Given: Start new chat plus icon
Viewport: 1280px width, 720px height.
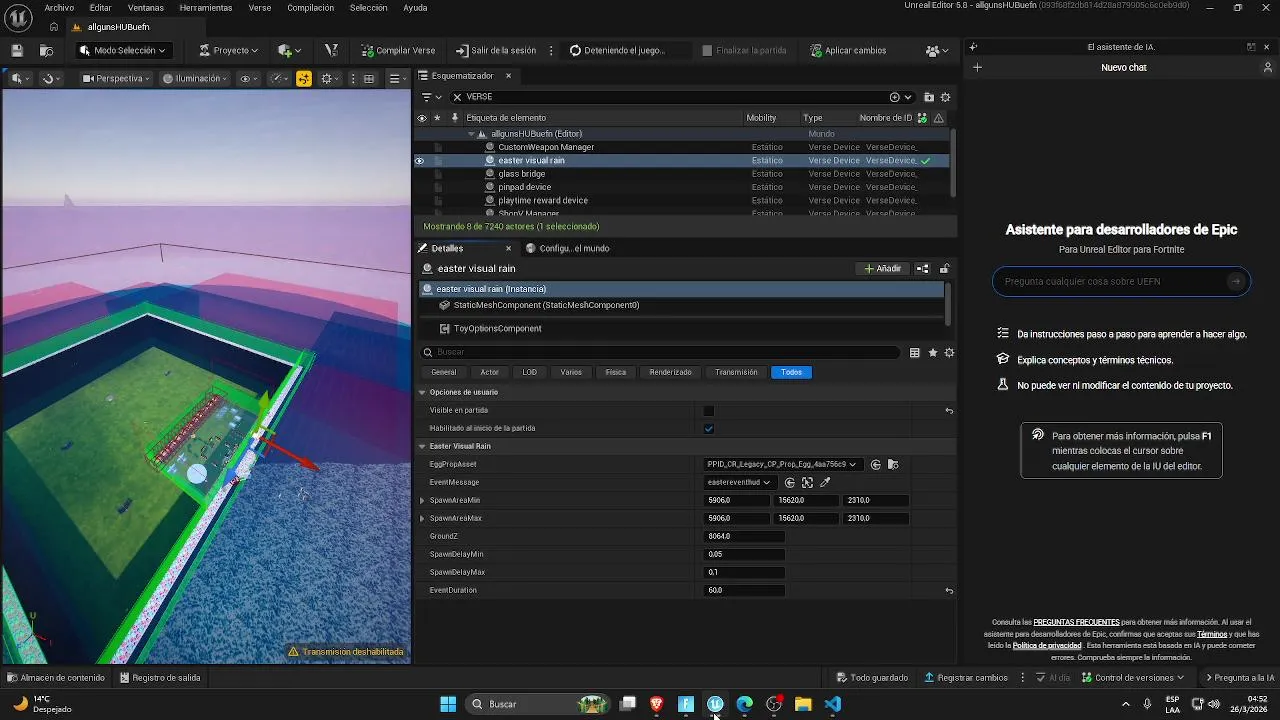Looking at the screenshot, I should tap(977, 67).
